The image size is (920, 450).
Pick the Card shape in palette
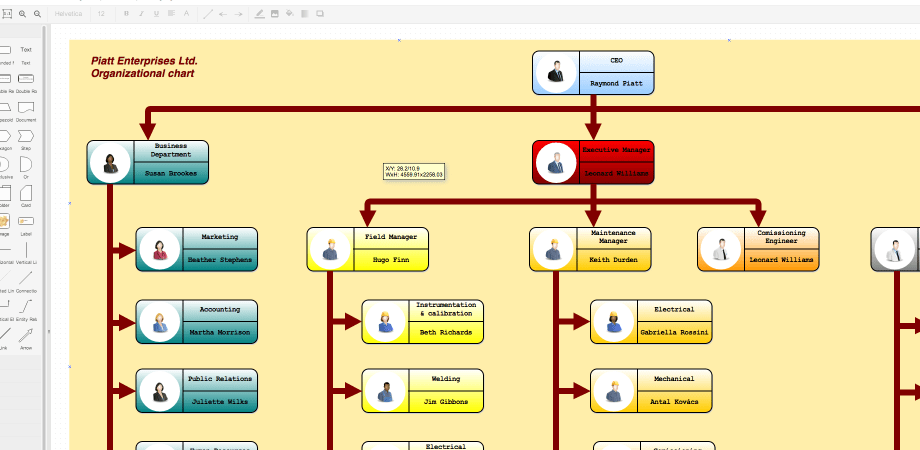[26, 193]
